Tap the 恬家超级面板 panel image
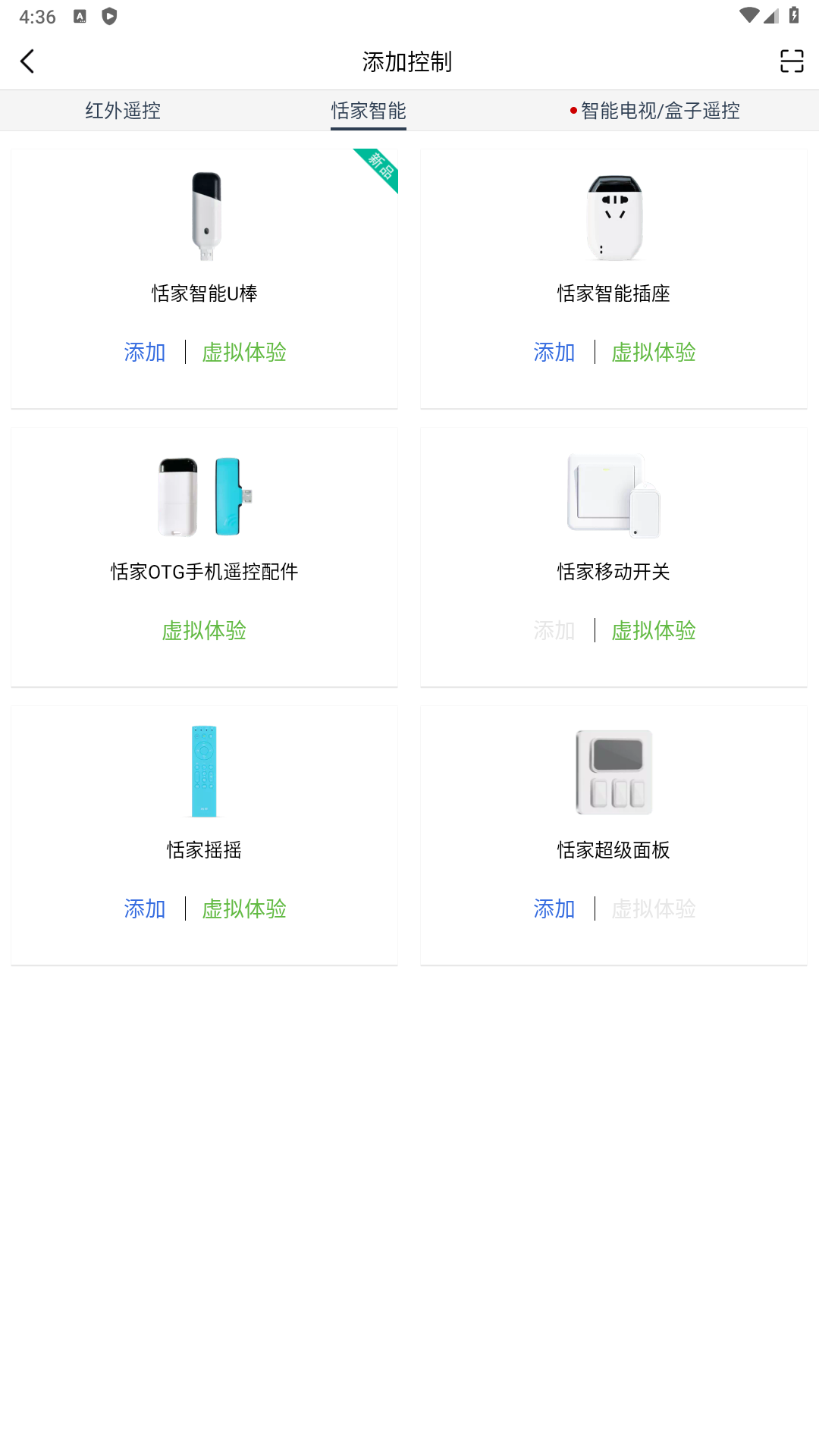 click(x=614, y=772)
